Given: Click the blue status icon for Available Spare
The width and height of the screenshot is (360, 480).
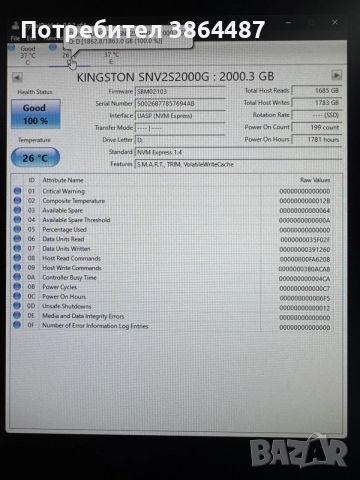Looking at the screenshot, I should pyautogui.click(x=17, y=210).
